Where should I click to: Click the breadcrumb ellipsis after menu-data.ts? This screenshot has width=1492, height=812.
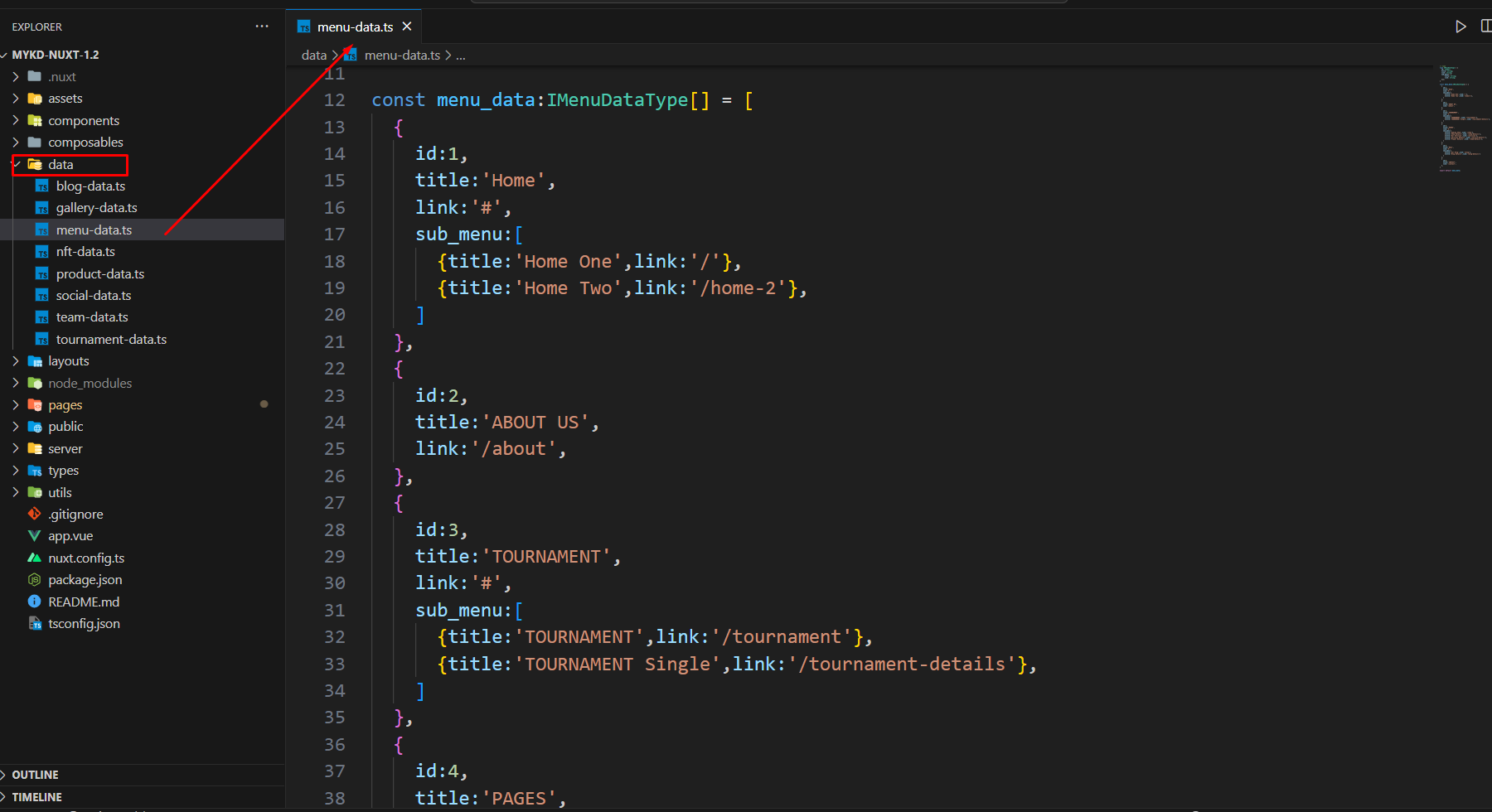[461, 56]
